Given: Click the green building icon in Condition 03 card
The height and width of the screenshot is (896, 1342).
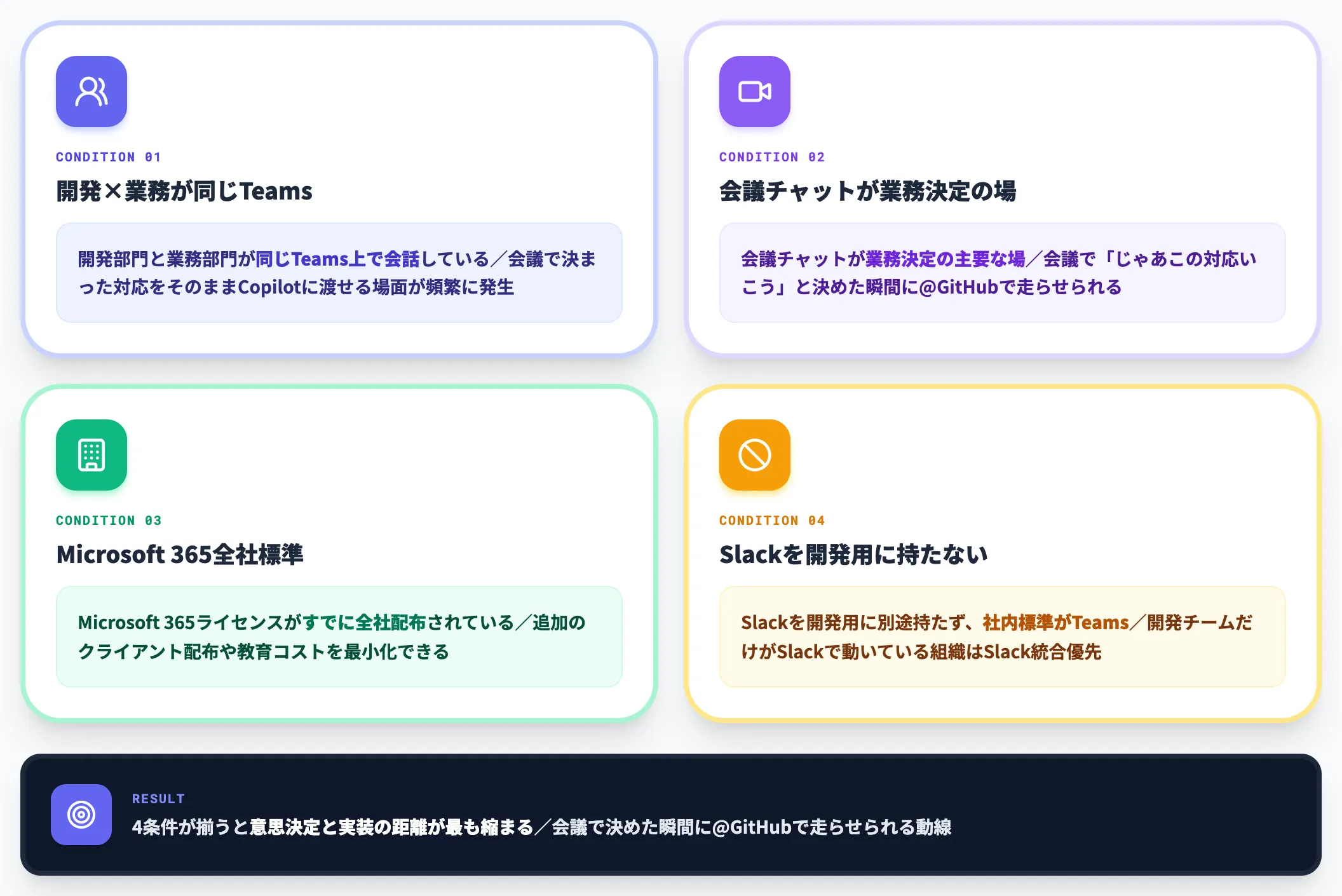Looking at the screenshot, I should coord(91,455).
